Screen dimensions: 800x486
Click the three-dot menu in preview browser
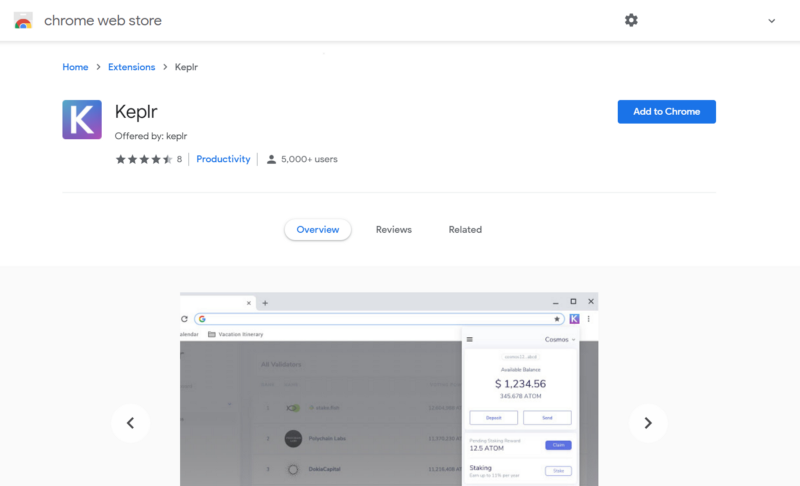tap(588, 319)
